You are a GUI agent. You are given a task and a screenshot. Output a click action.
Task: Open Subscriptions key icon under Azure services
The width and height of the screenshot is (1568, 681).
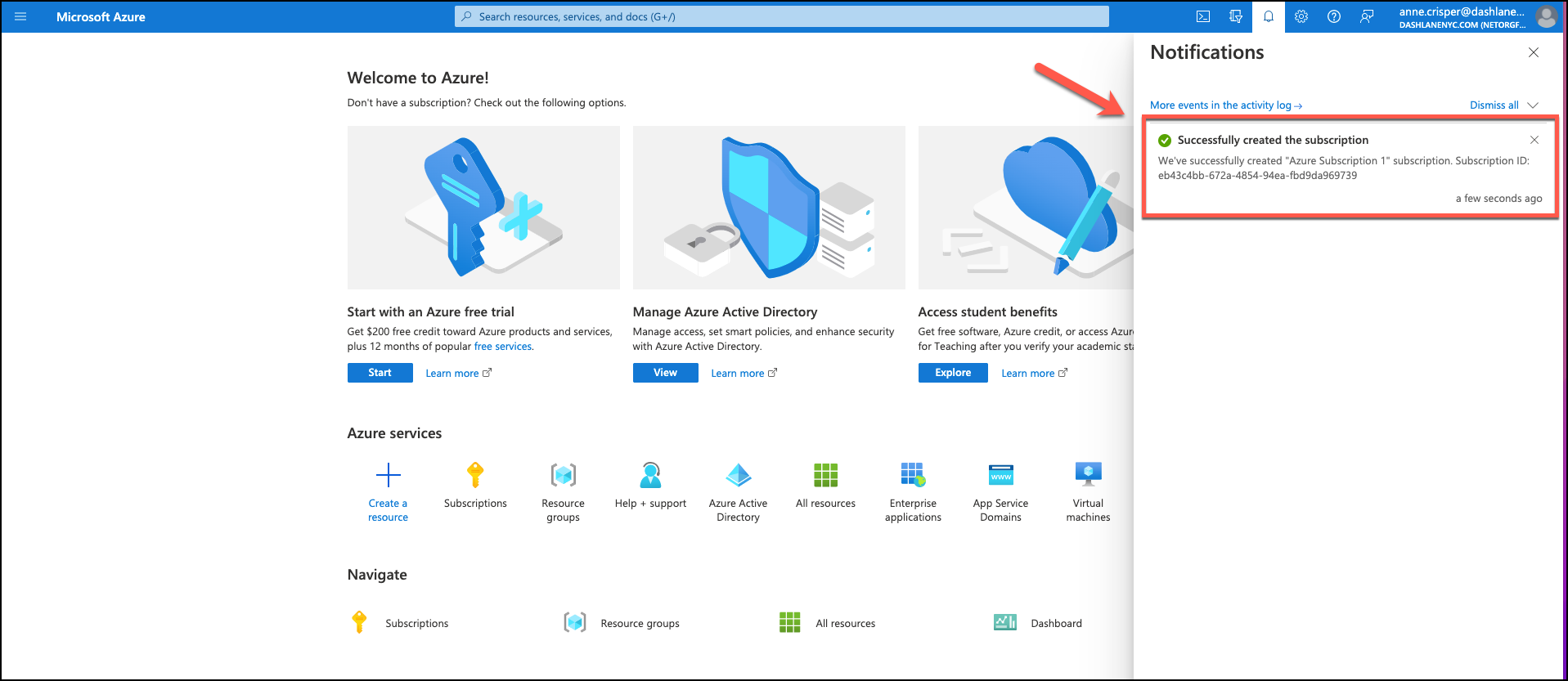(475, 475)
